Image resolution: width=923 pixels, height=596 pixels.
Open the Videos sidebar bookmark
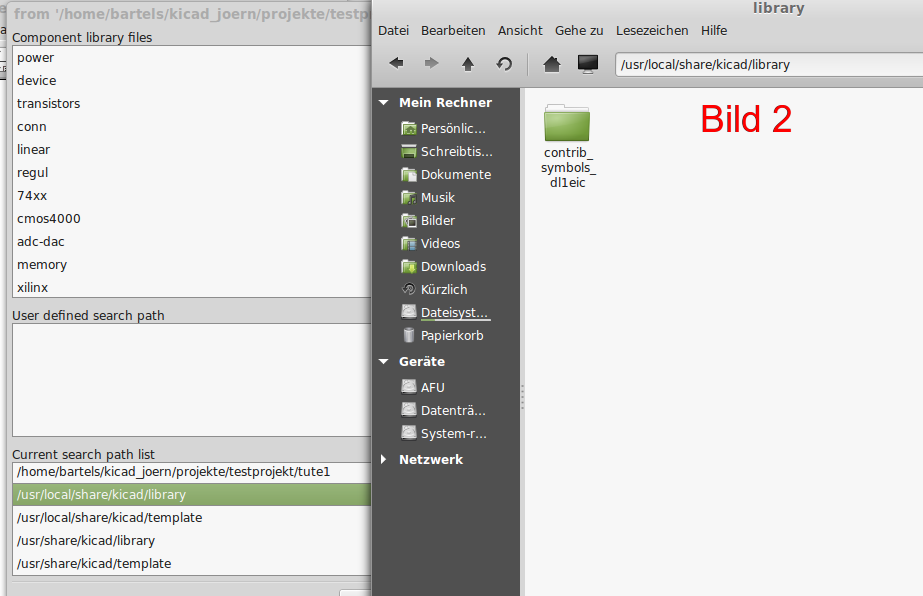pyautogui.click(x=430, y=243)
